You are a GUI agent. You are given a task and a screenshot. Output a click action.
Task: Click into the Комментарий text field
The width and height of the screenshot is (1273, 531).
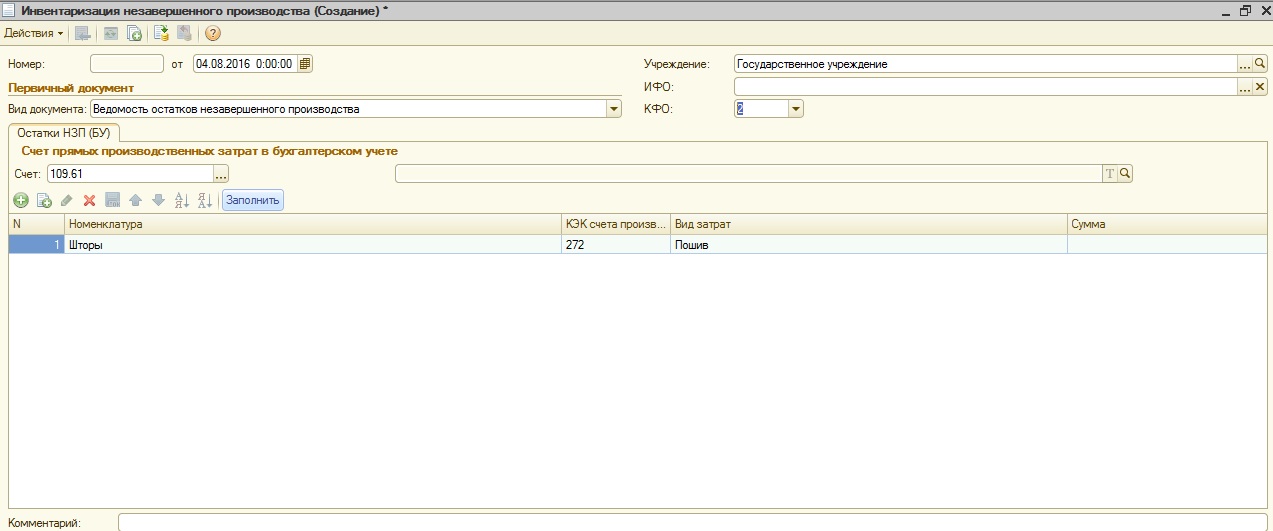pyautogui.click(x=690, y=522)
